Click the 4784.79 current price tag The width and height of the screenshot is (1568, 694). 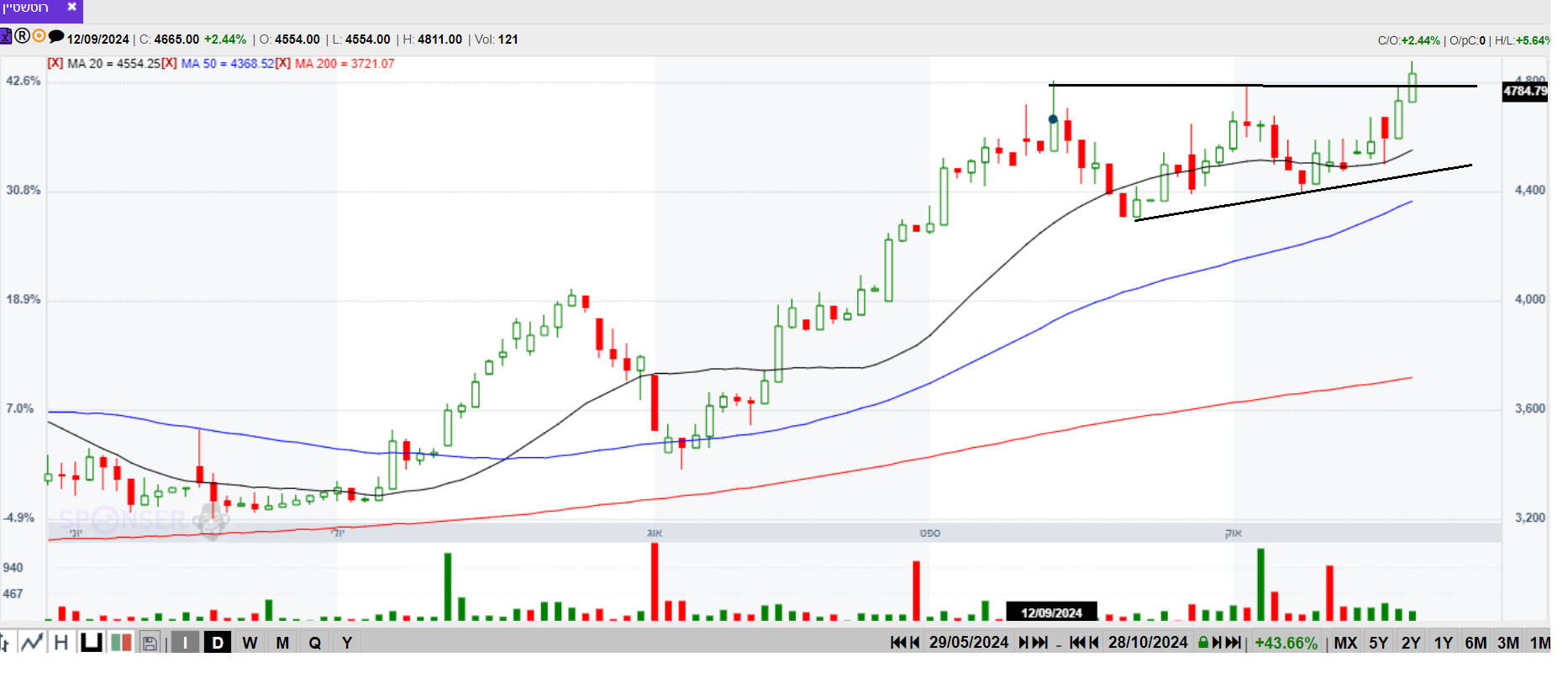(1525, 91)
